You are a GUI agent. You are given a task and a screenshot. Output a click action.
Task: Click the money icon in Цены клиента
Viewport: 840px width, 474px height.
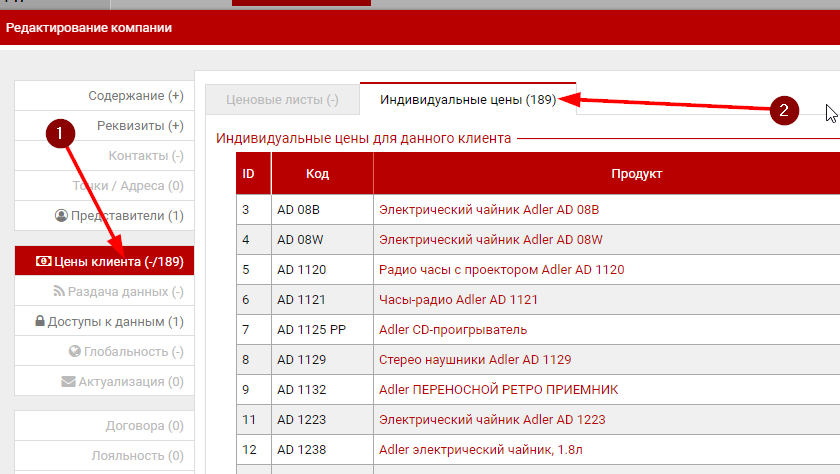coord(43,262)
